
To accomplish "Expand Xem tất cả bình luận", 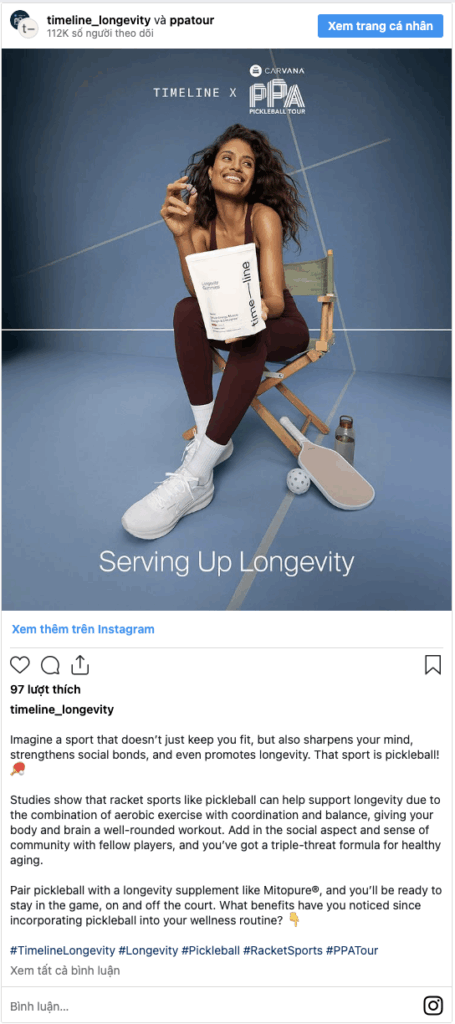I will pyautogui.click(x=65, y=970).
